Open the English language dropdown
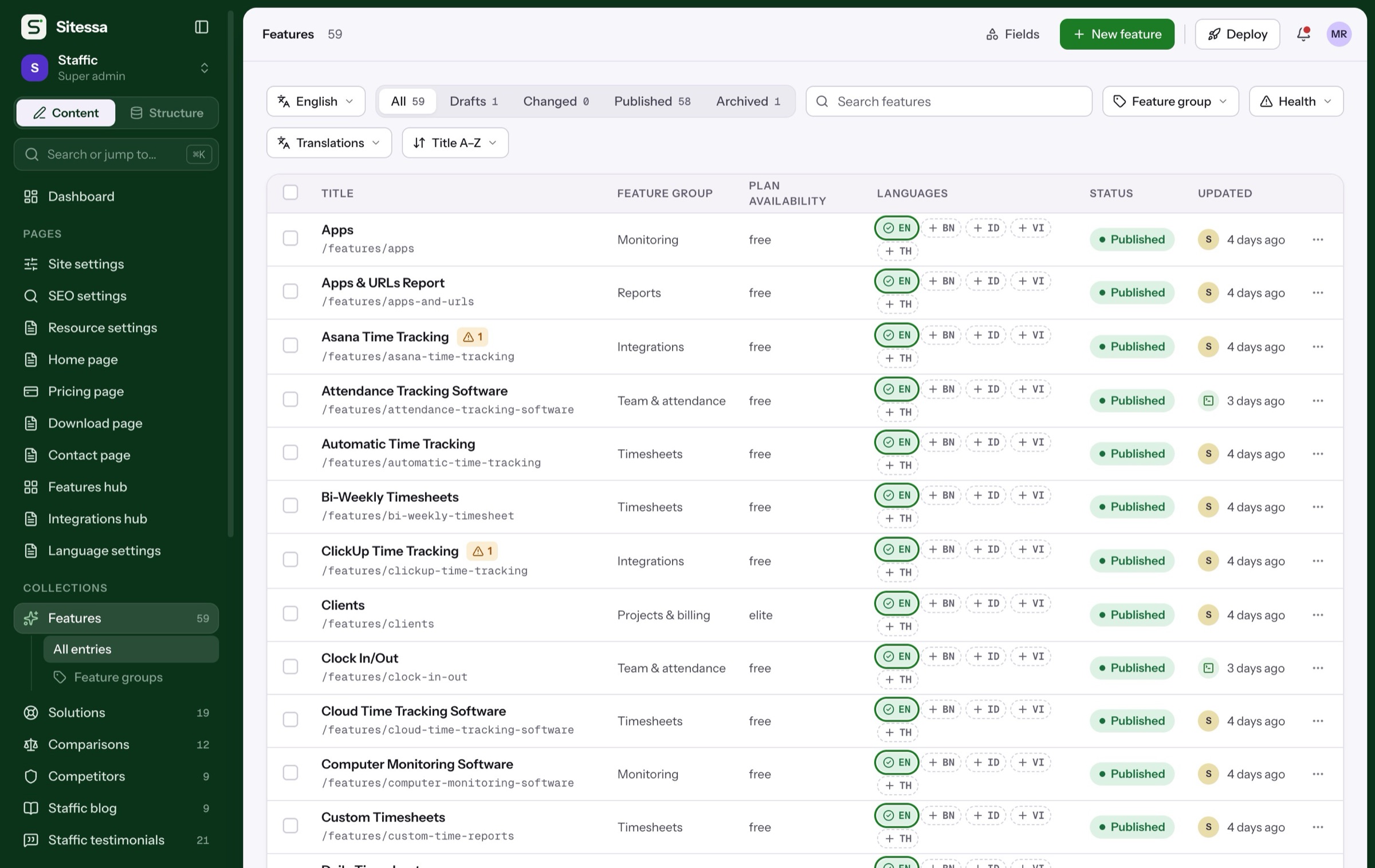The image size is (1375, 868). coord(316,101)
